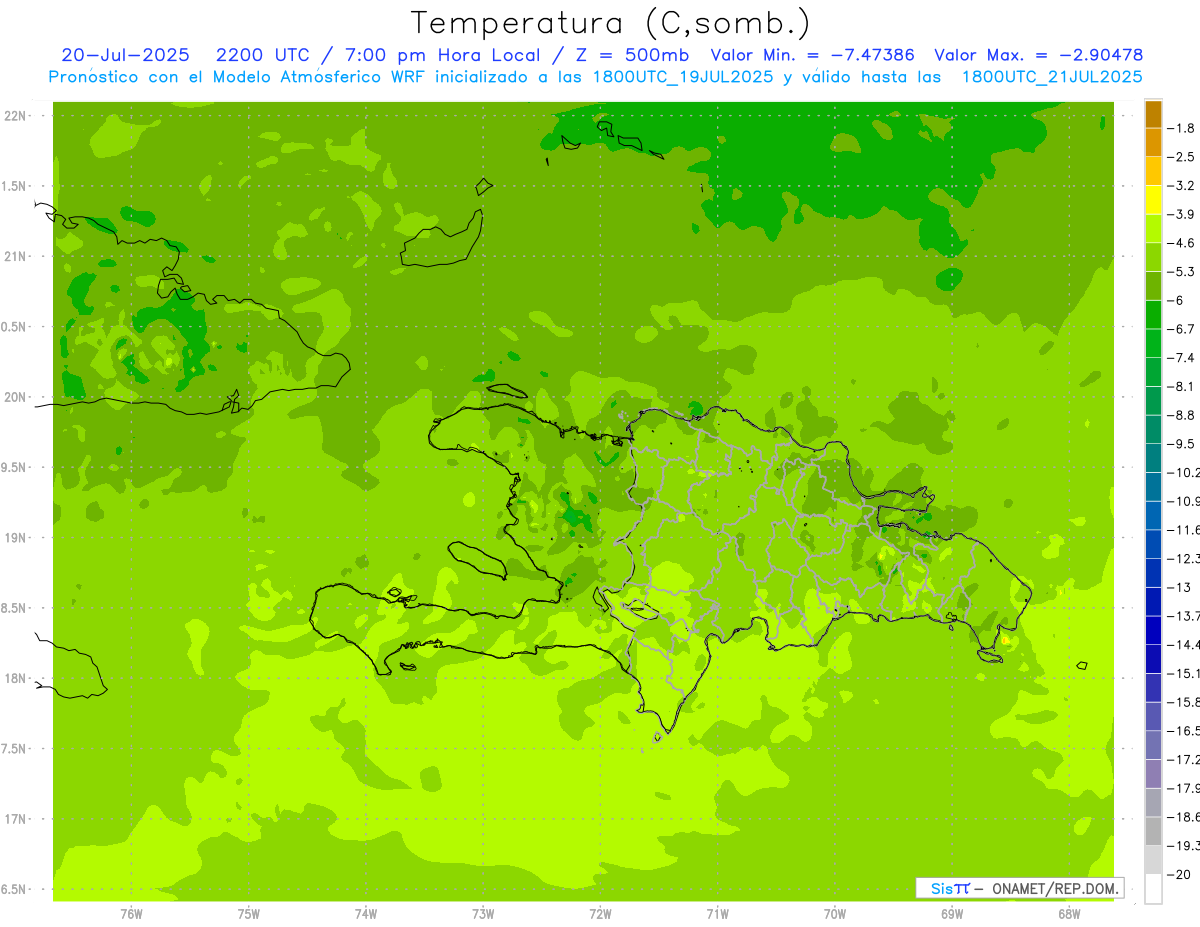Image resolution: width=1200 pixels, height=927 pixels.
Task: Click latitude label '17N'
Action: pyautogui.click(x=16, y=820)
